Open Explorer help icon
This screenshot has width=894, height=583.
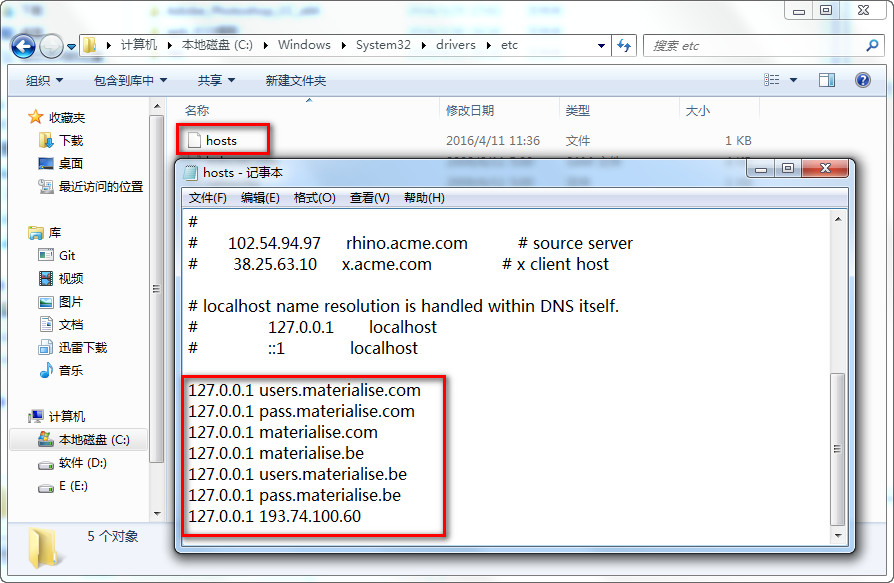pos(863,80)
